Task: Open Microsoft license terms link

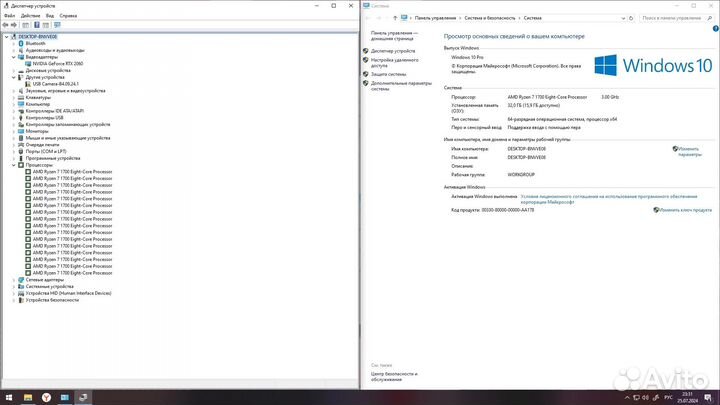Action: pyautogui.click(x=608, y=199)
